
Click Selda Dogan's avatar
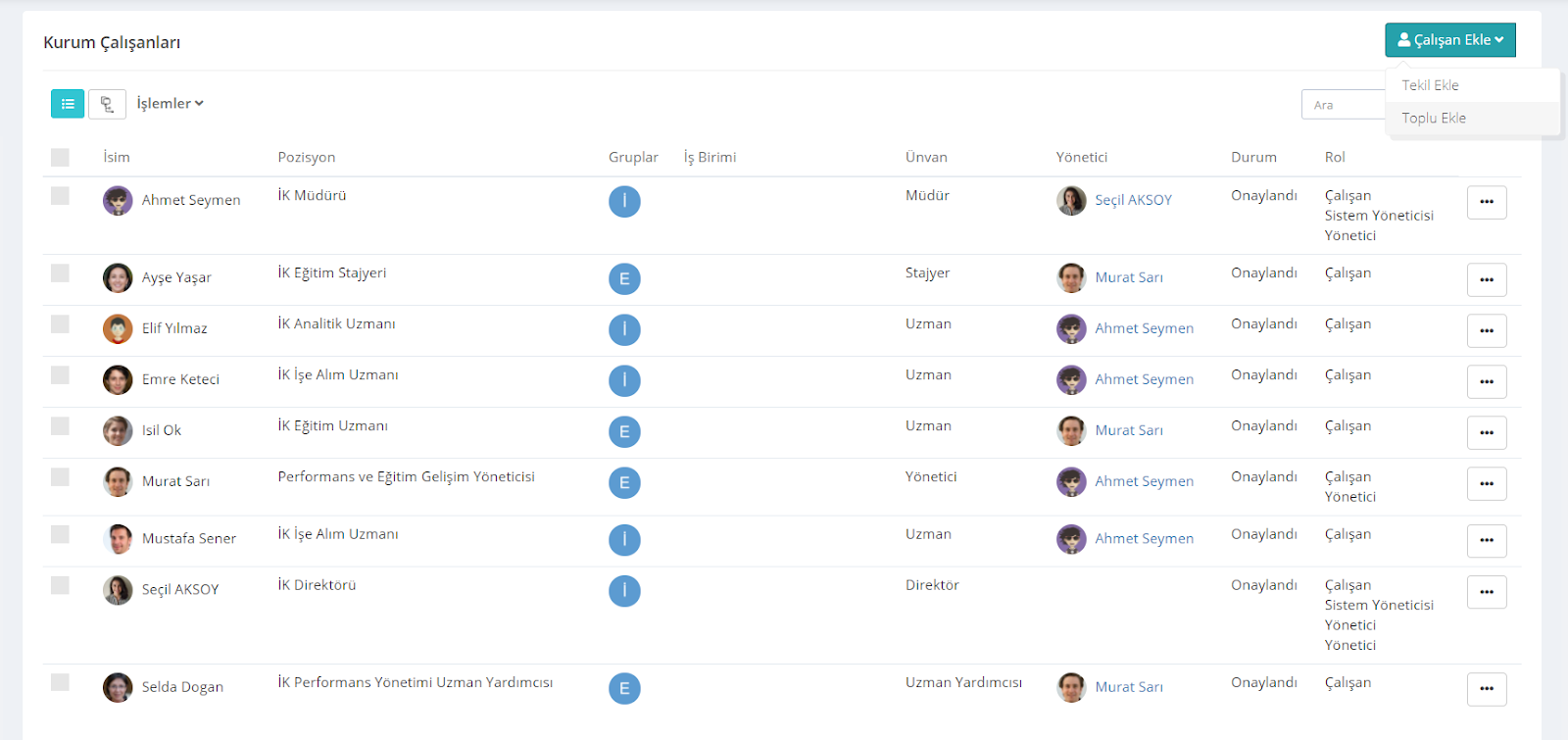[x=118, y=688]
